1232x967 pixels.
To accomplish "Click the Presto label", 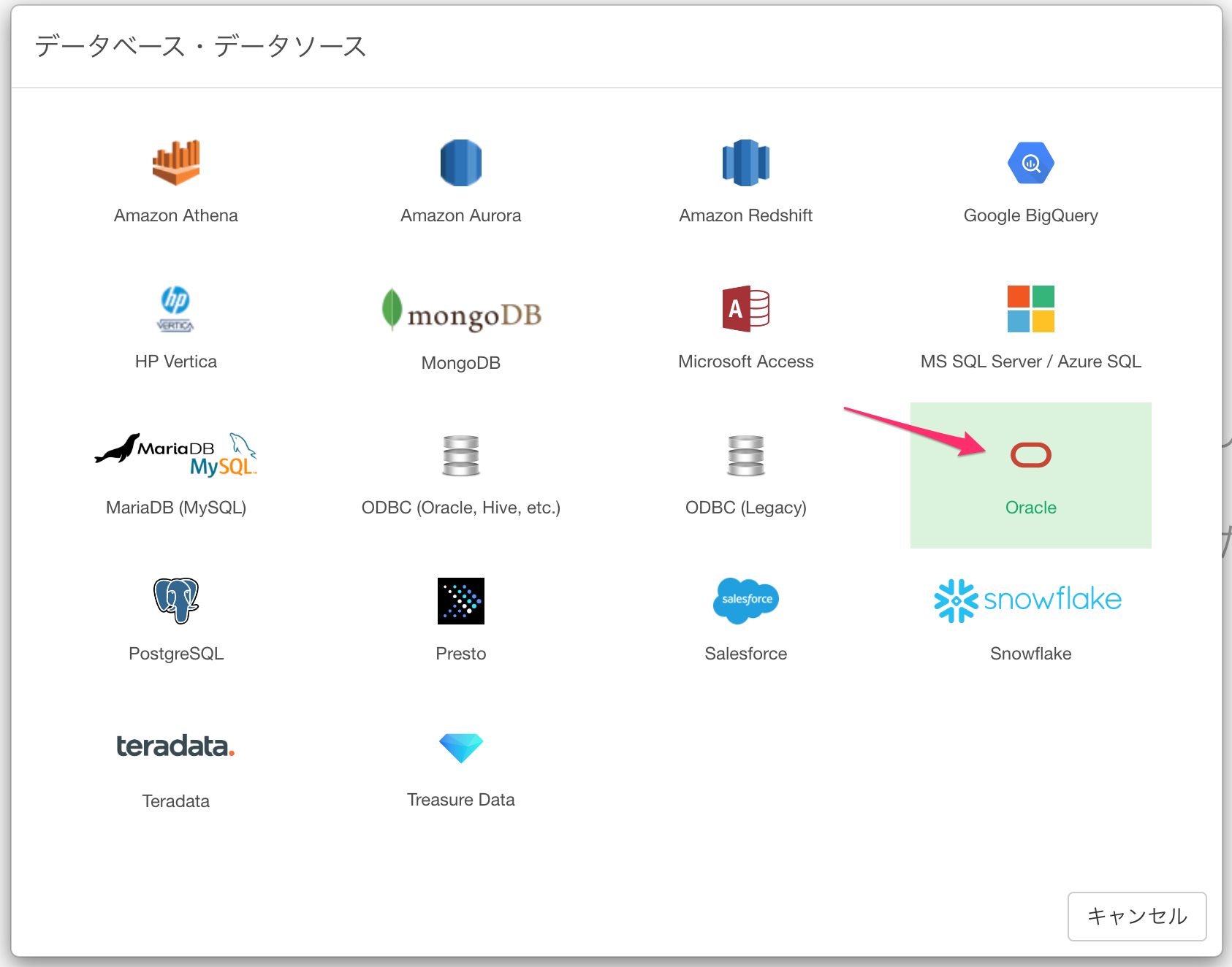I will [x=461, y=654].
